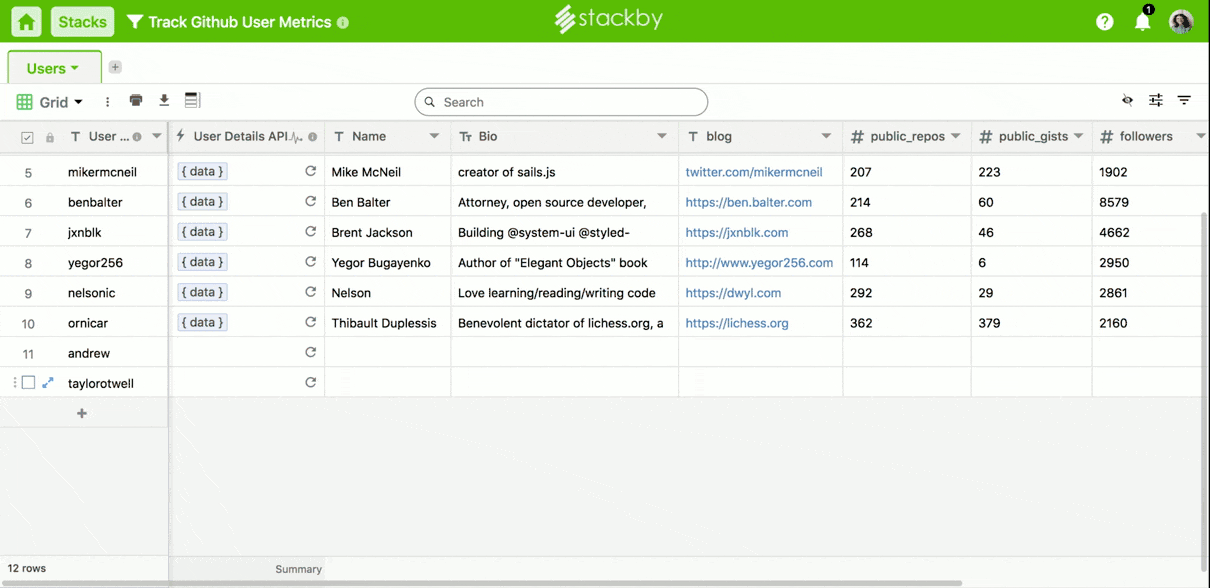Click the Home icon in header
This screenshot has height=588, width=1210.
click(x=26, y=22)
